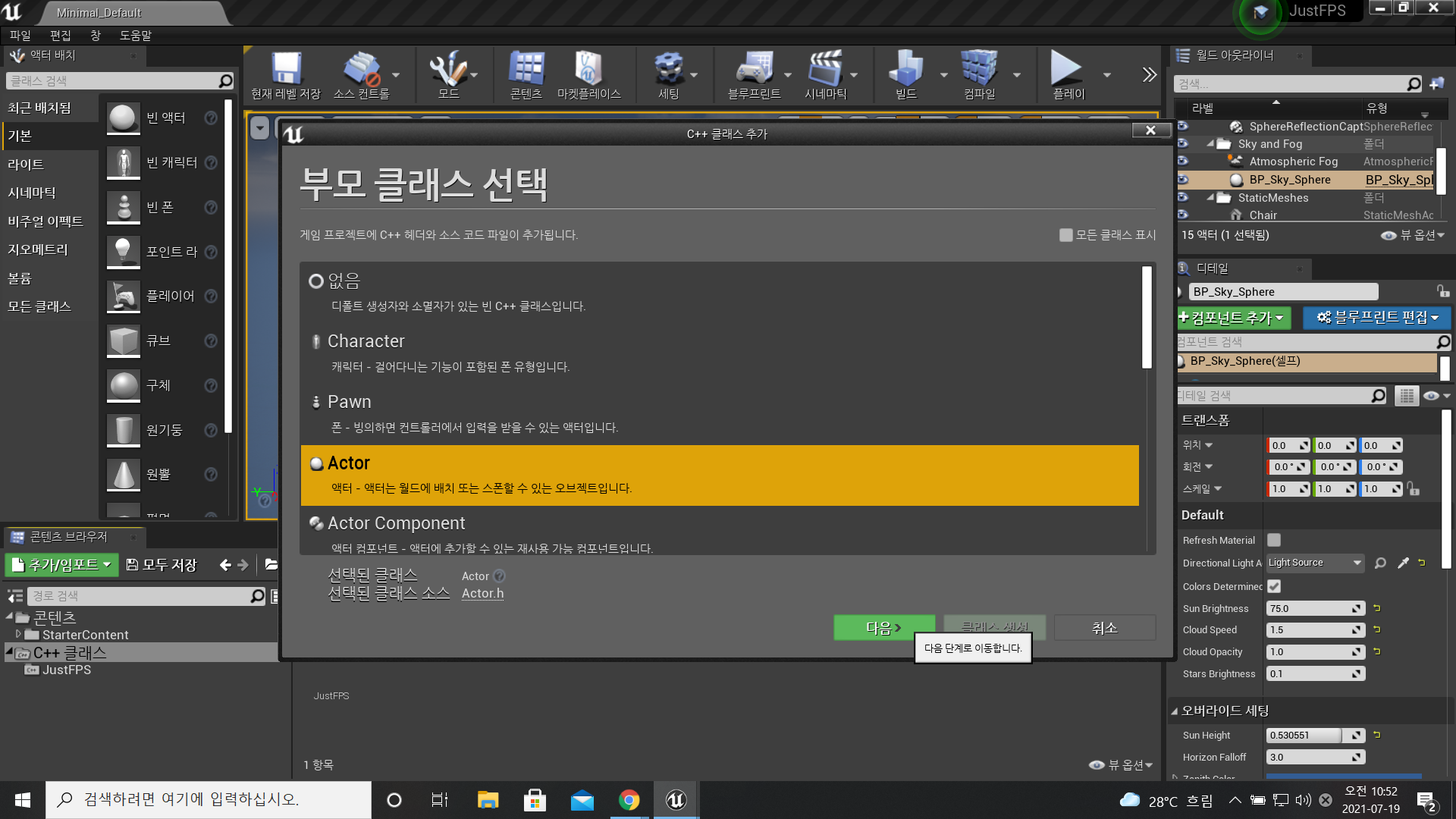Toggle visibility eye for BP_Sky_Sphere
The height and width of the screenshot is (819, 1456).
click(x=1182, y=180)
